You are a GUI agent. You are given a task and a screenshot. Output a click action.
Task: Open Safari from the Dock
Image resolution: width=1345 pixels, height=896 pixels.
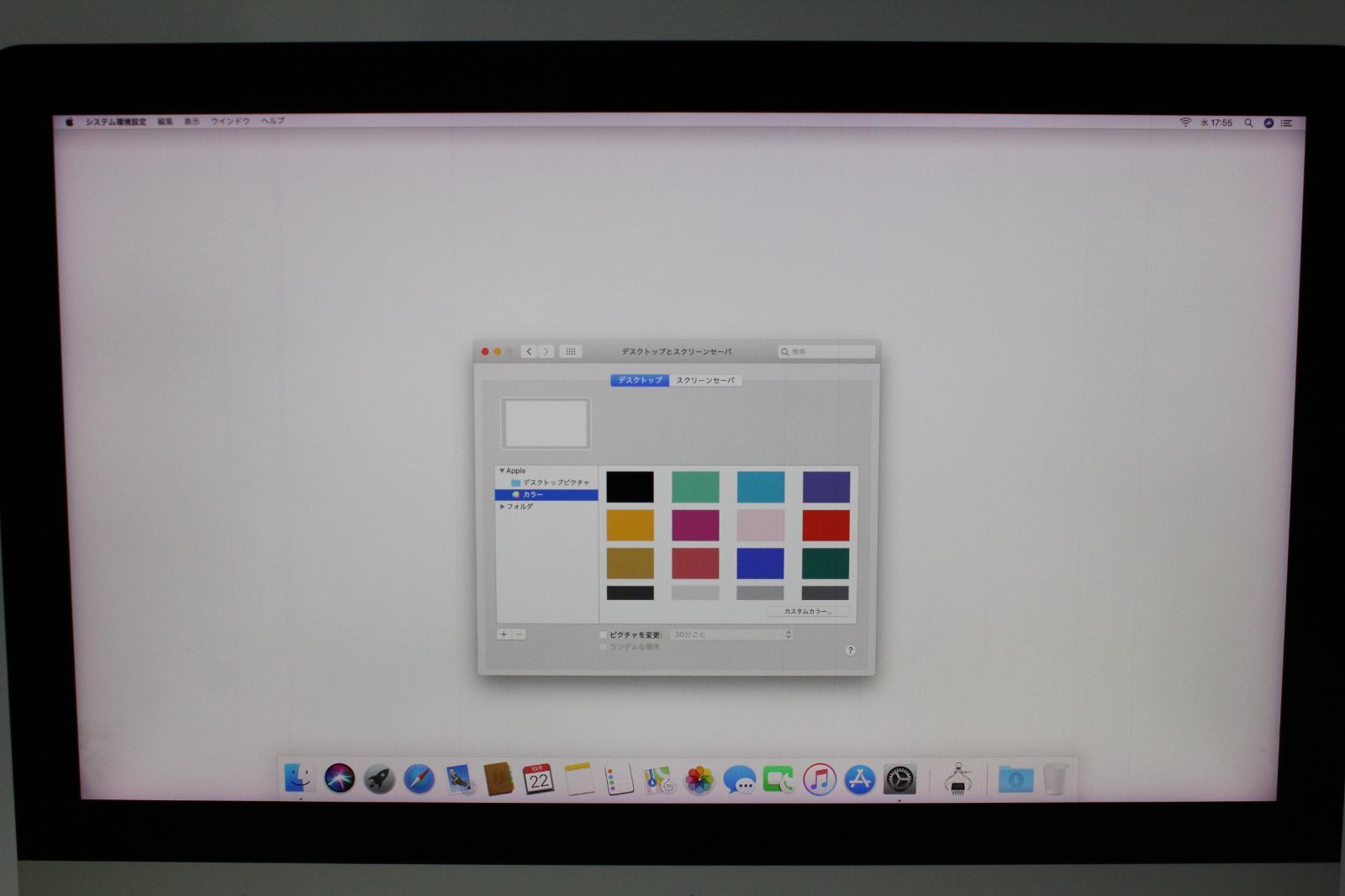419,779
